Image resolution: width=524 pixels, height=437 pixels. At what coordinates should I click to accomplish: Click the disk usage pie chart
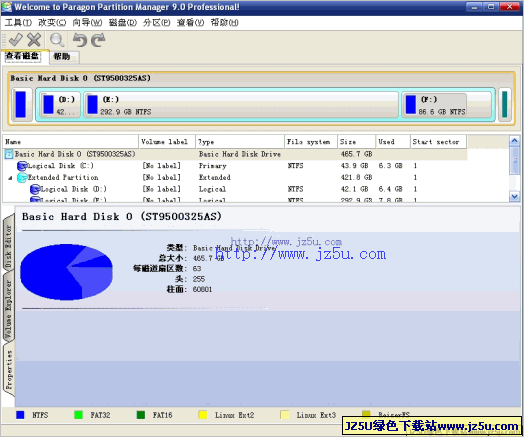point(66,271)
